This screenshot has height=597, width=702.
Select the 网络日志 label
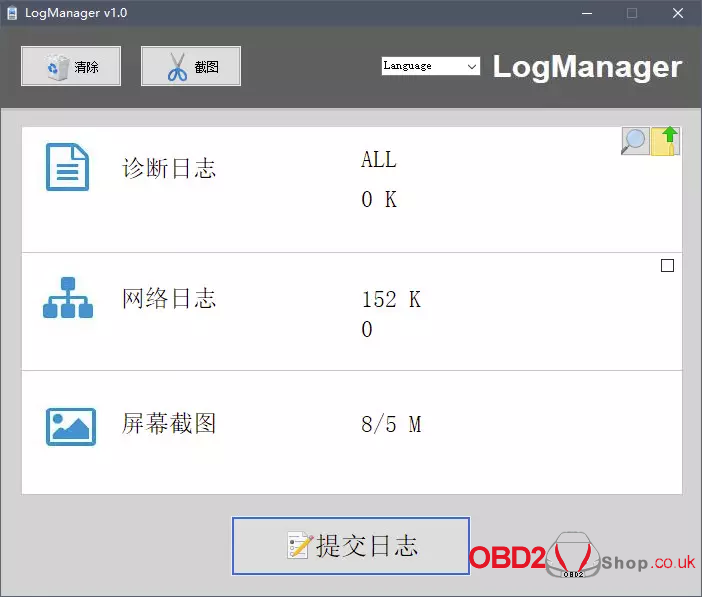tap(169, 298)
